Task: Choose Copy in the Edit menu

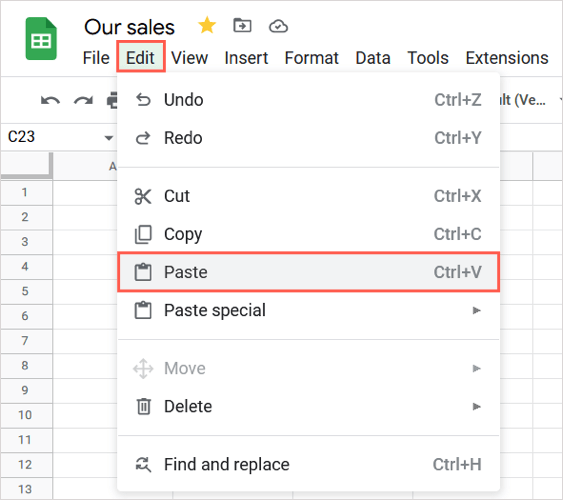Action: (x=308, y=234)
